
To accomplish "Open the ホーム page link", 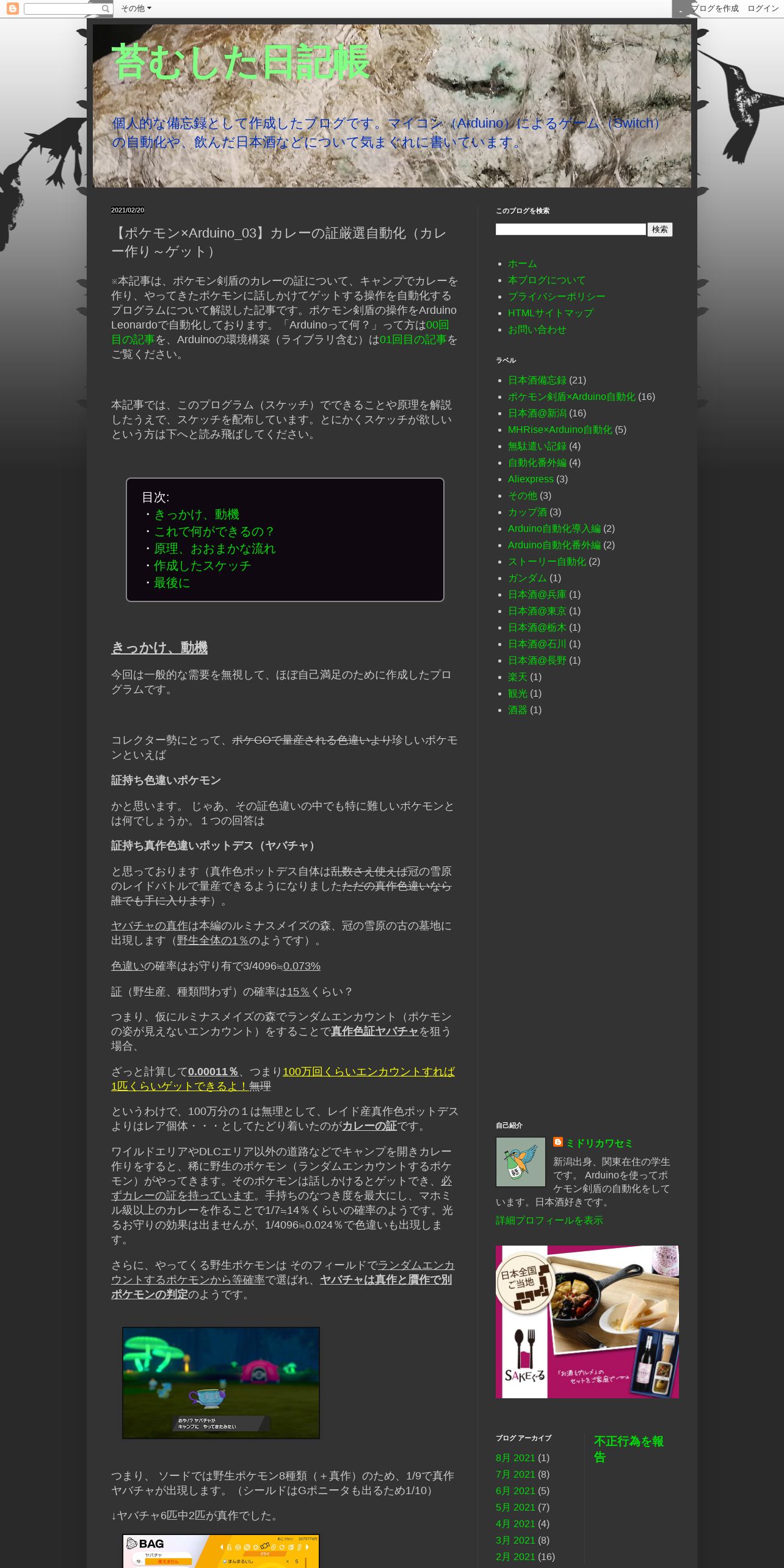I will pyautogui.click(x=522, y=264).
